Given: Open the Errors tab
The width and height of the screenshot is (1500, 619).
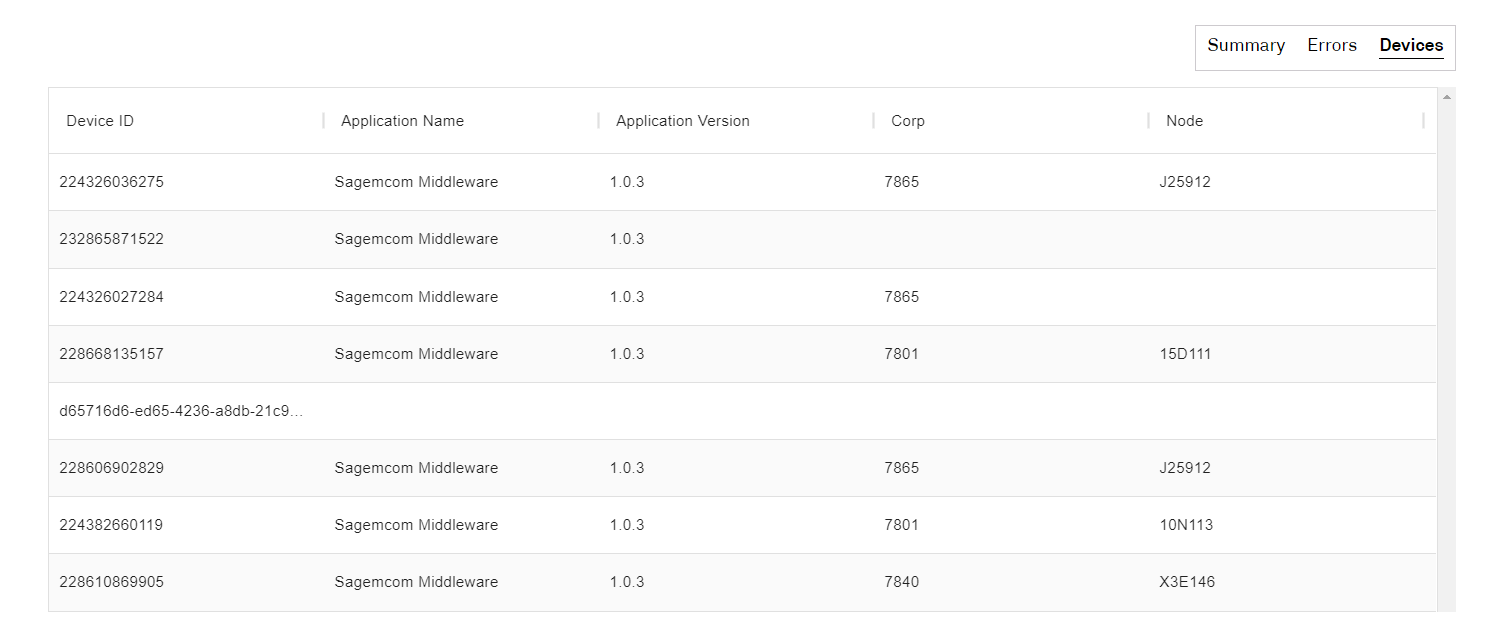Looking at the screenshot, I should (x=1331, y=46).
